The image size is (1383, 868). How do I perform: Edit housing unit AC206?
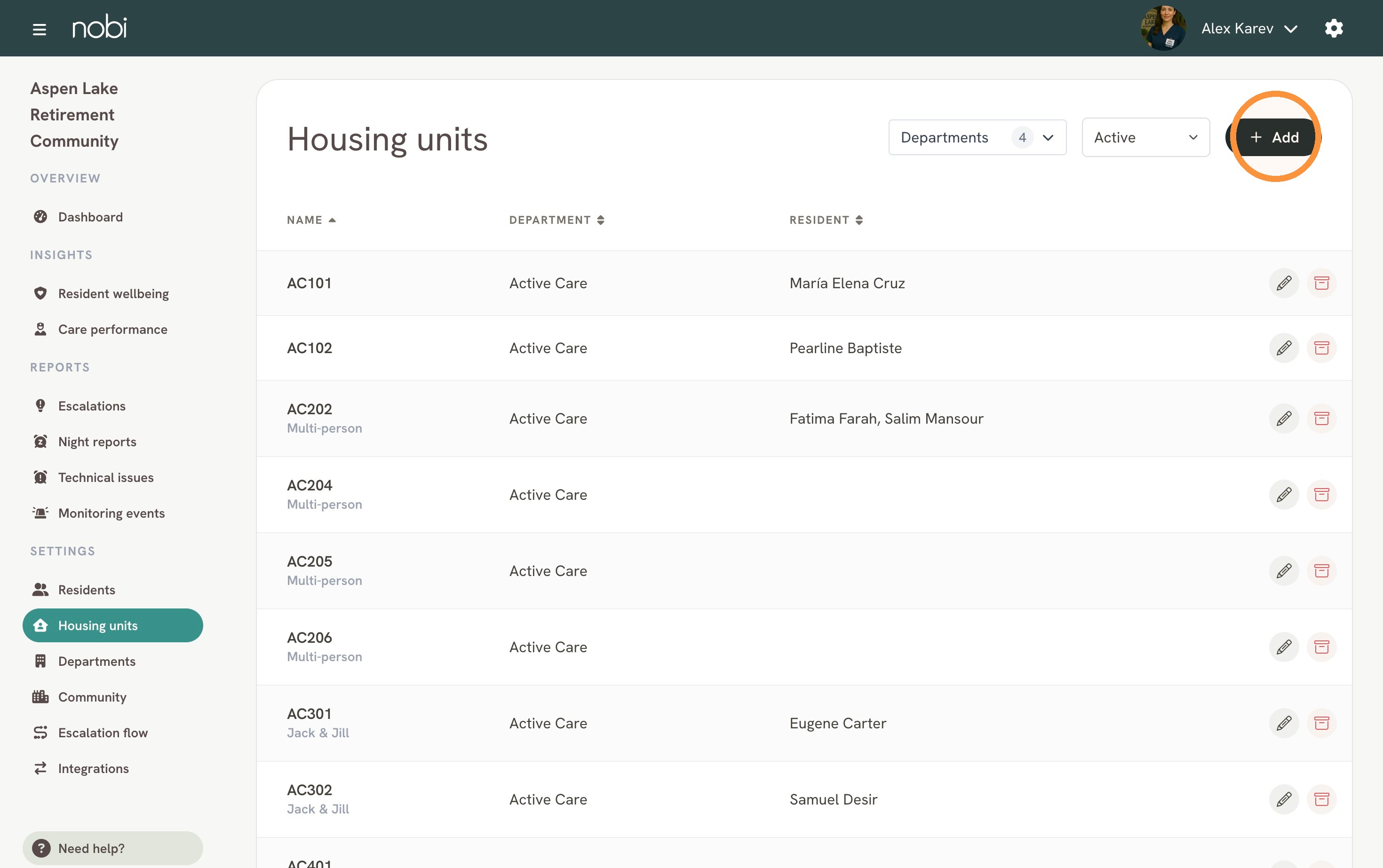[1284, 647]
